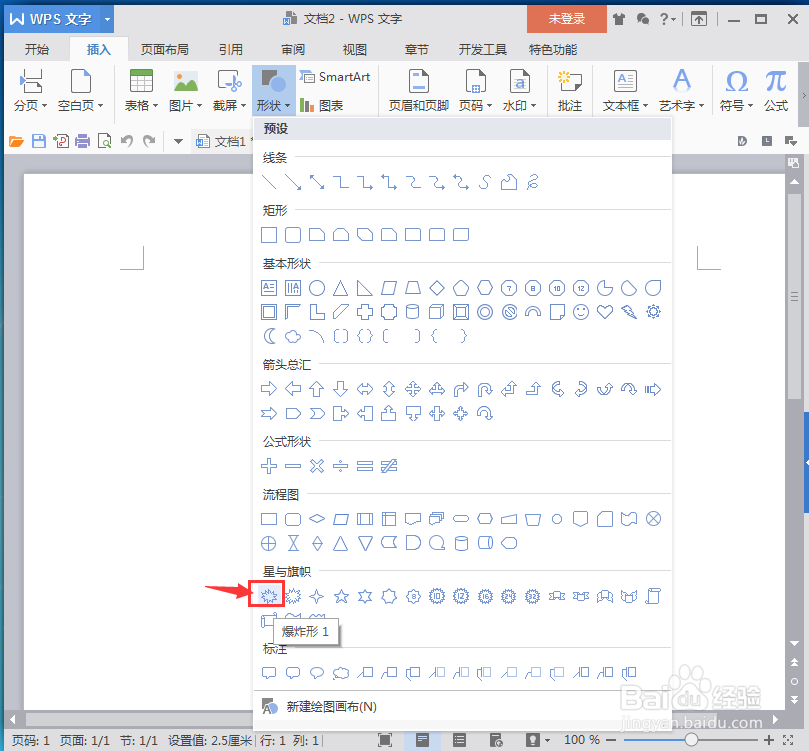The width and height of the screenshot is (809, 751).
Task: Select the straight line shape
Action: coord(269,183)
